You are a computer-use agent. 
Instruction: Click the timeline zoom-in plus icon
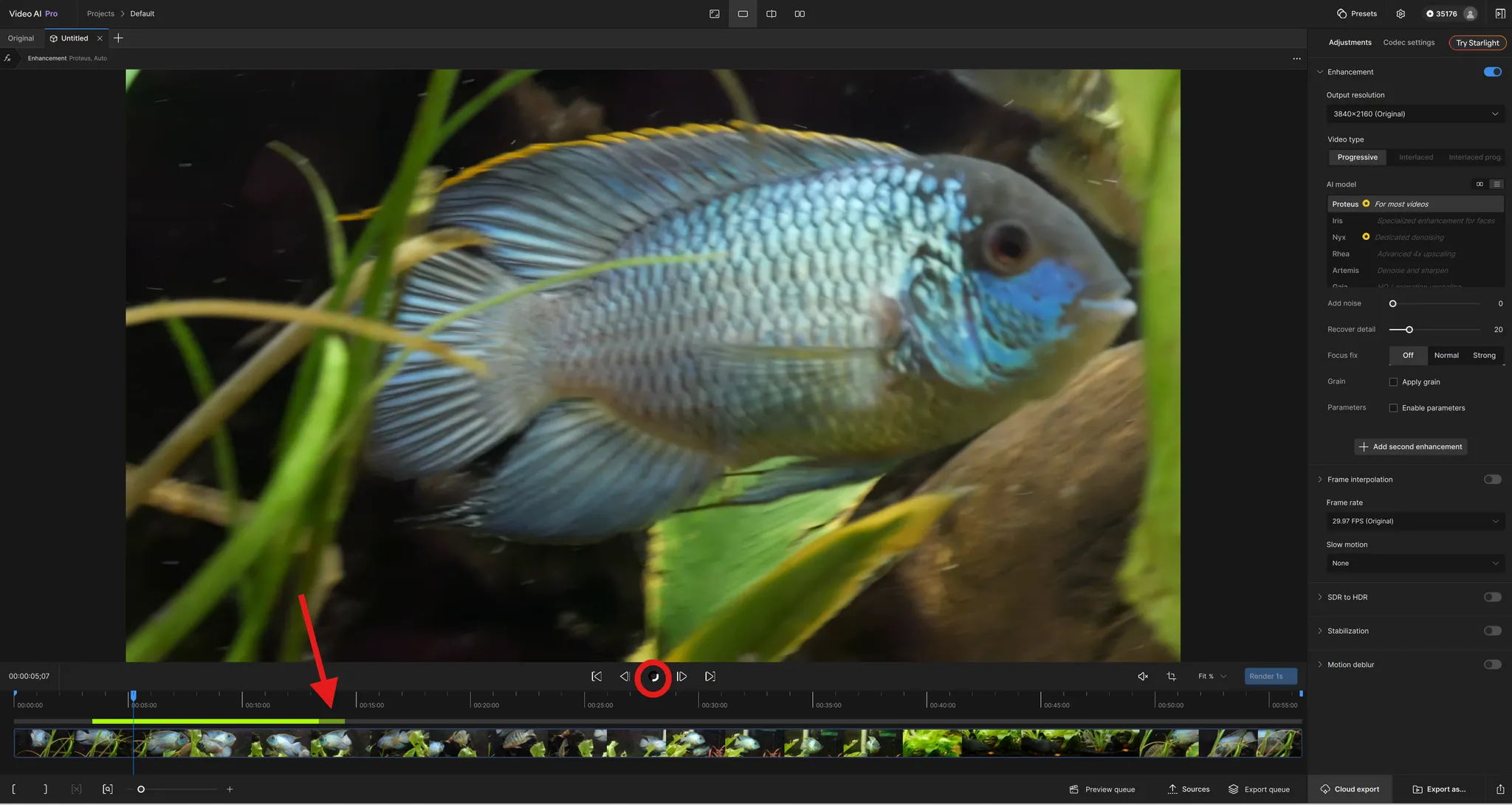point(230,790)
